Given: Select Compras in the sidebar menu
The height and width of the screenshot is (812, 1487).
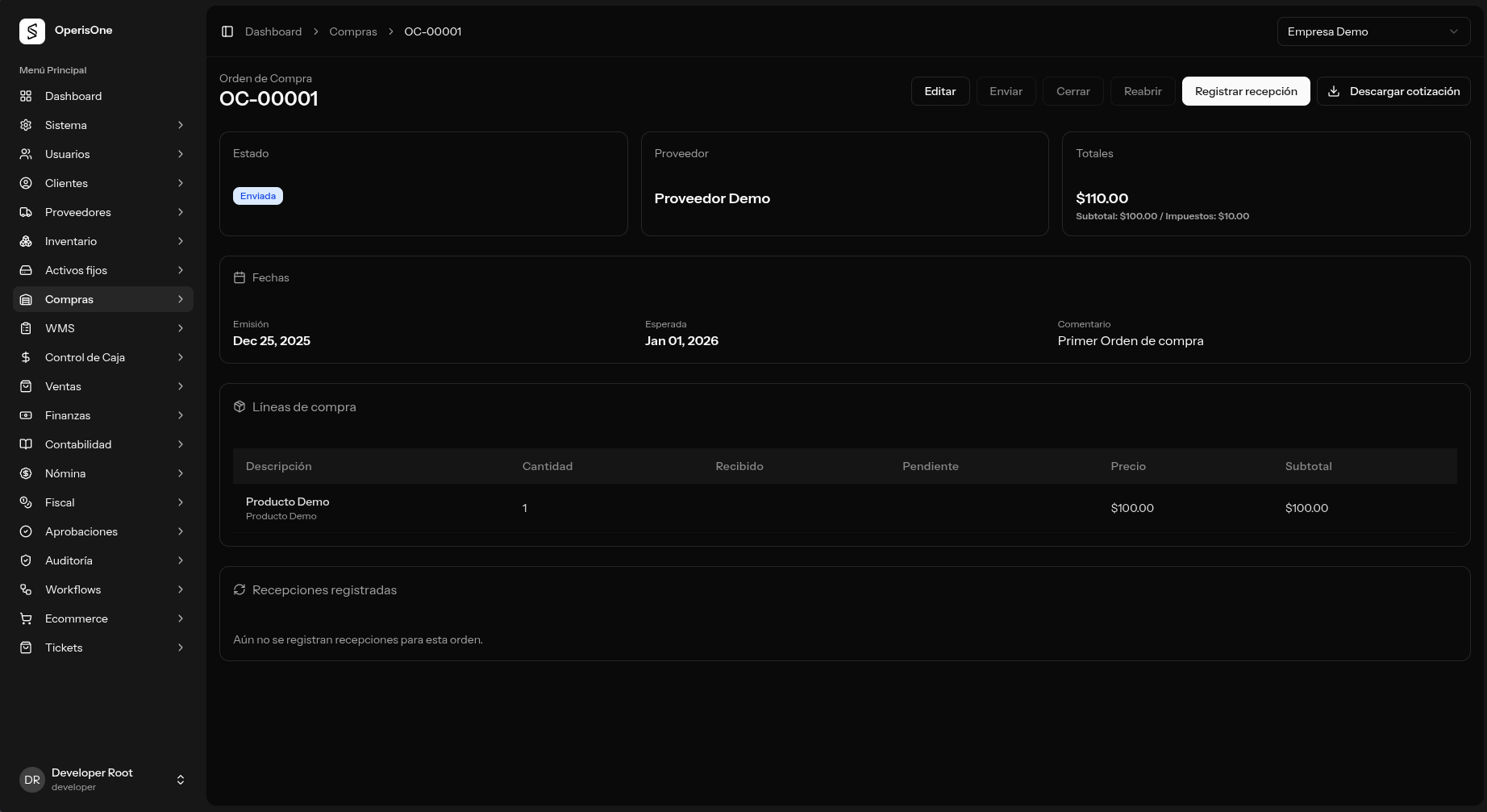Looking at the screenshot, I should point(69,299).
